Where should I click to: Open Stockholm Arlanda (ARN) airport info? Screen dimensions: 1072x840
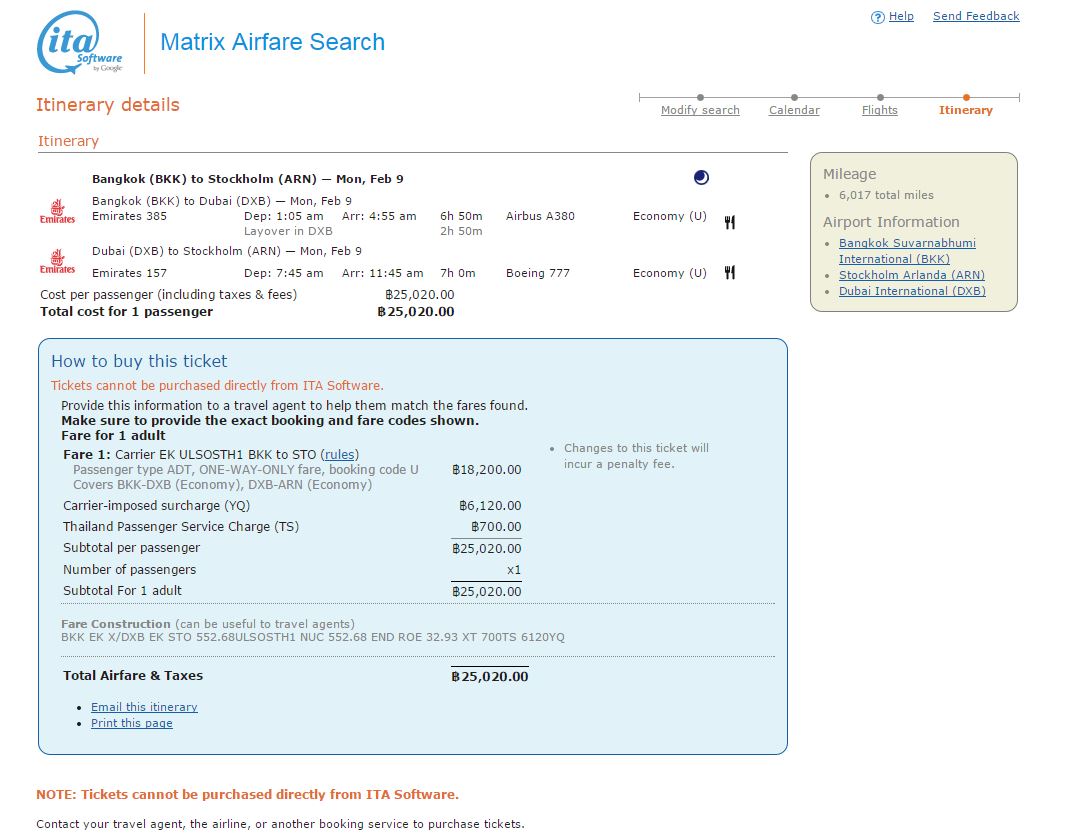point(911,275)
